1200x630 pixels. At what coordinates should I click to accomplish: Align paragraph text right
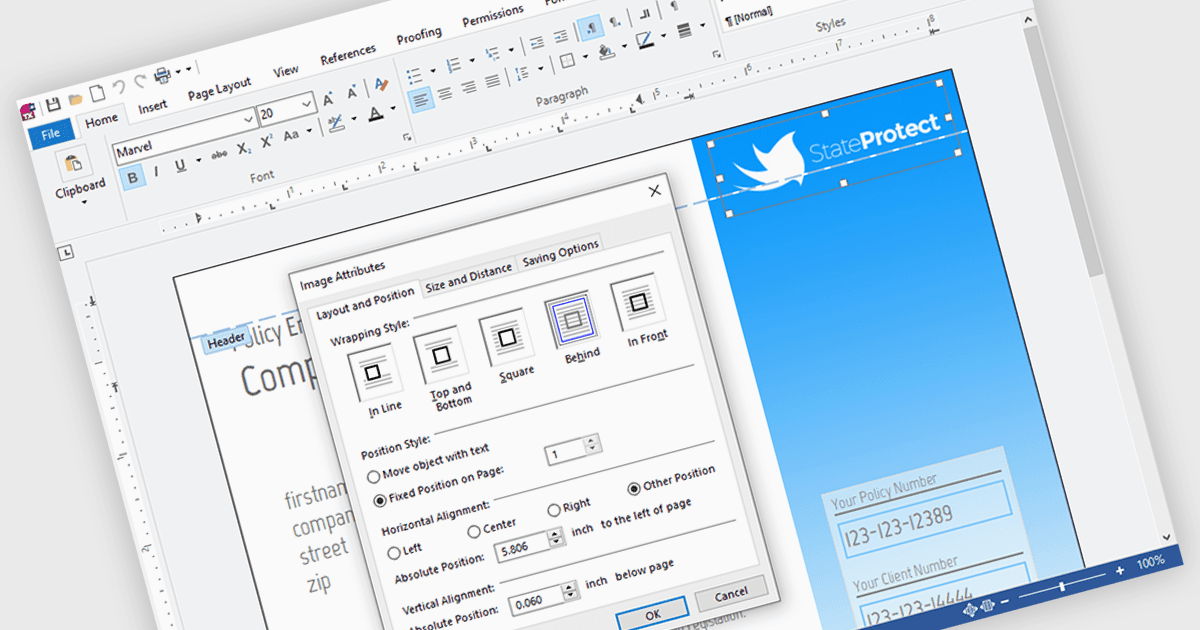(469, 87)
